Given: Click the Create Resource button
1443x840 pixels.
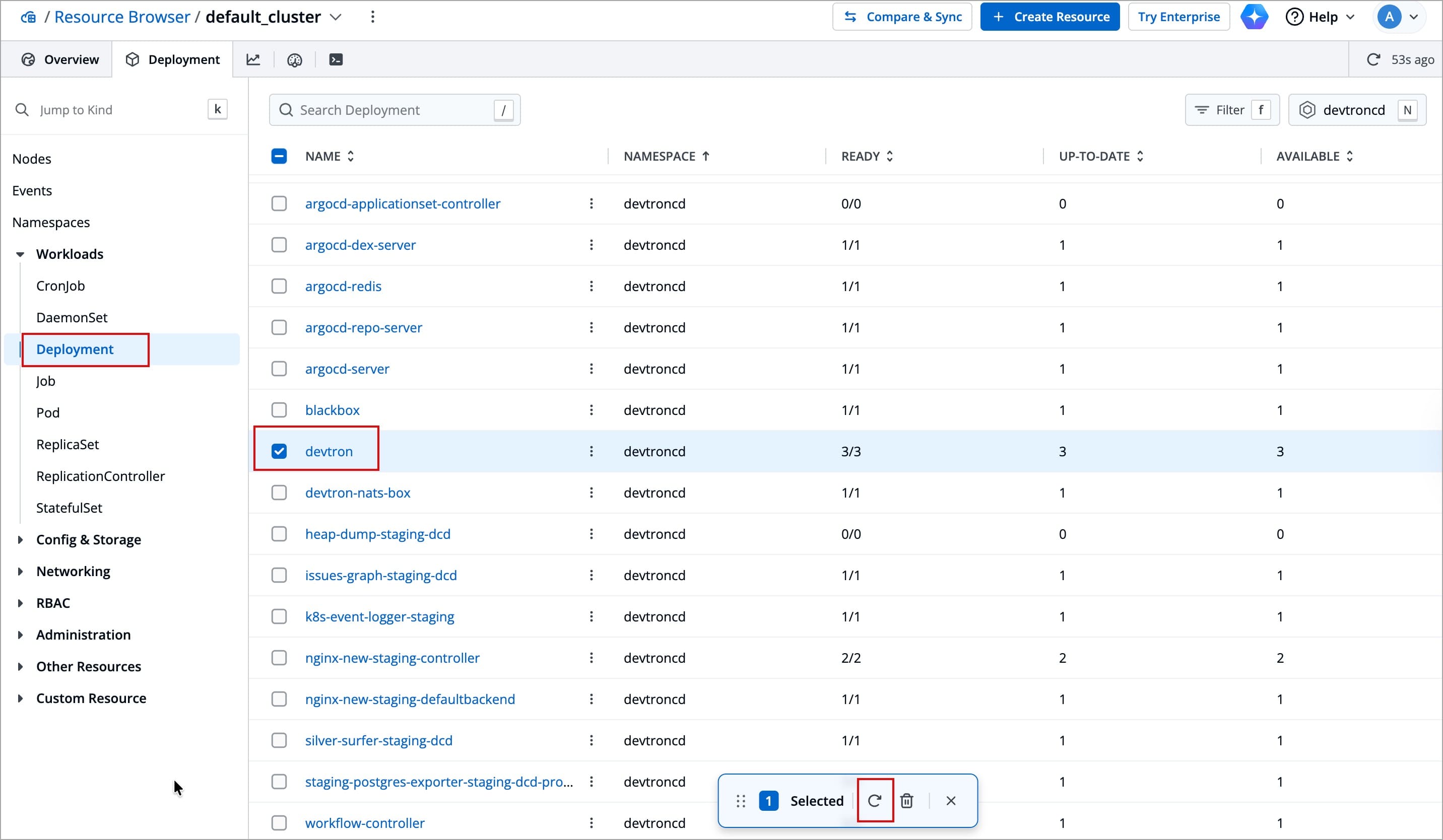Looking at the screenshot, I should pyautogui.click(x=1050, y=17).
